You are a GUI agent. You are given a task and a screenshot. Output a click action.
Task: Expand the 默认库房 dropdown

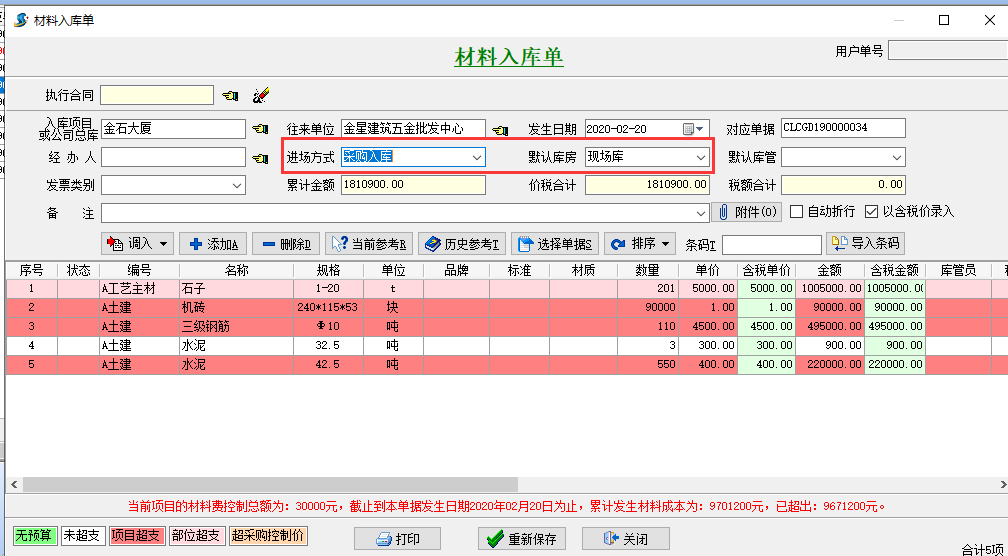[702, 157]
